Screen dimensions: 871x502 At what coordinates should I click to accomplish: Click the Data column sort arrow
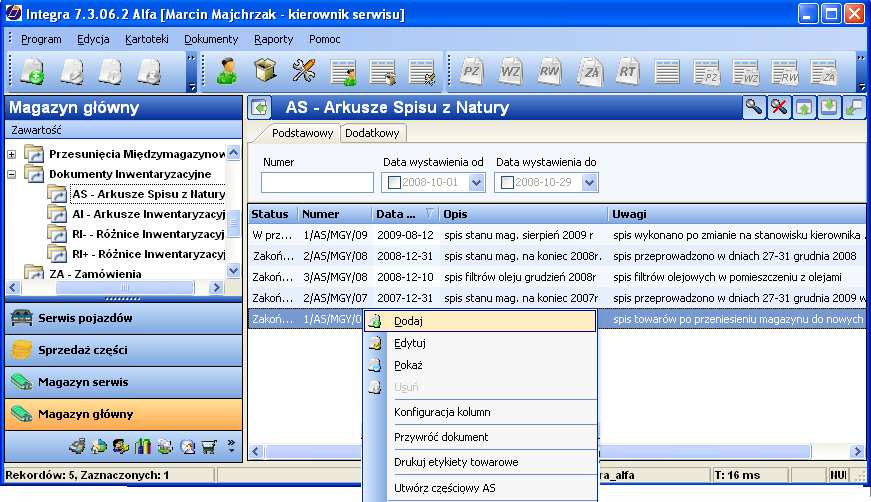[x=429, y=213]
